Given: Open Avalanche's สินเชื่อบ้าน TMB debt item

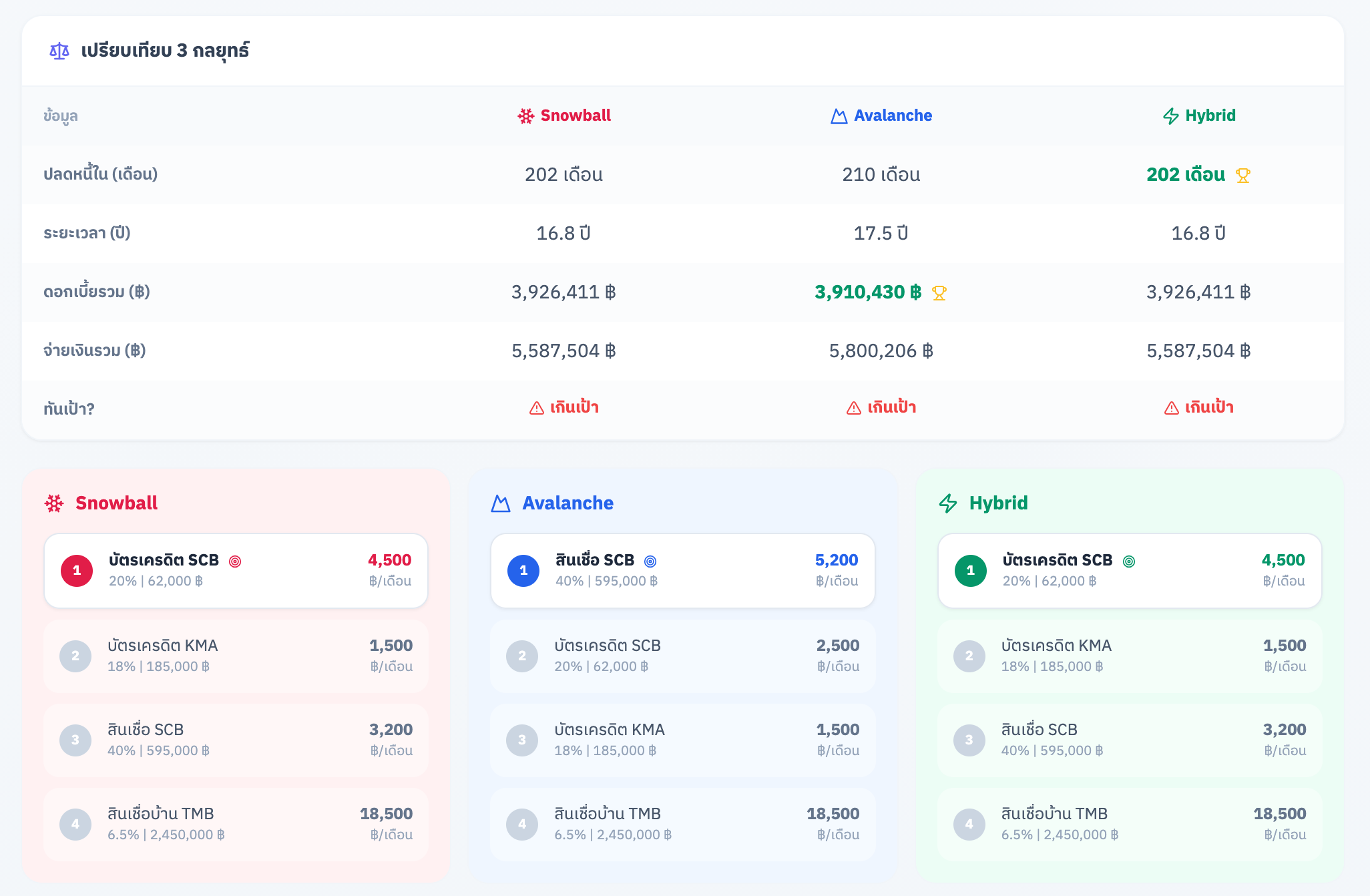Looking at the screenshot, I should (x=682, y=824).
